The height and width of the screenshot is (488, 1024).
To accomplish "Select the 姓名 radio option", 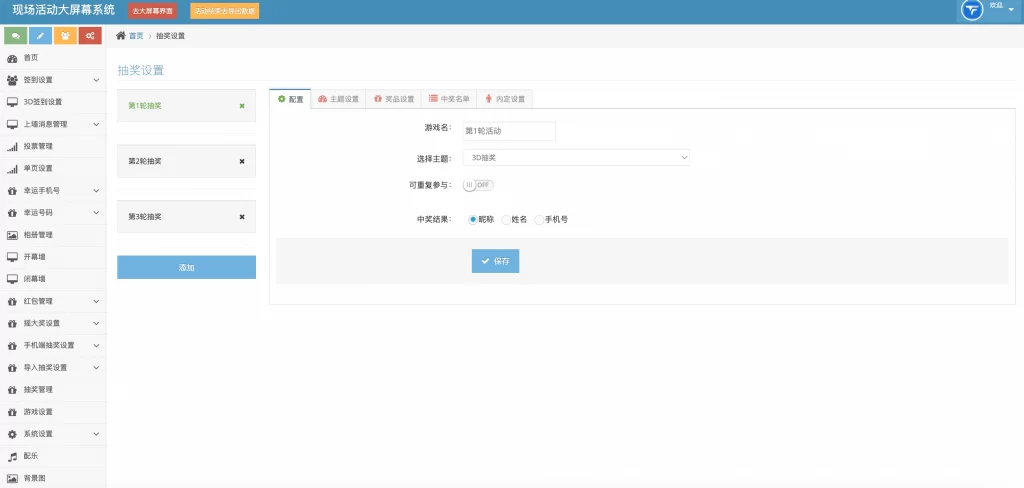I will point(505,220).
